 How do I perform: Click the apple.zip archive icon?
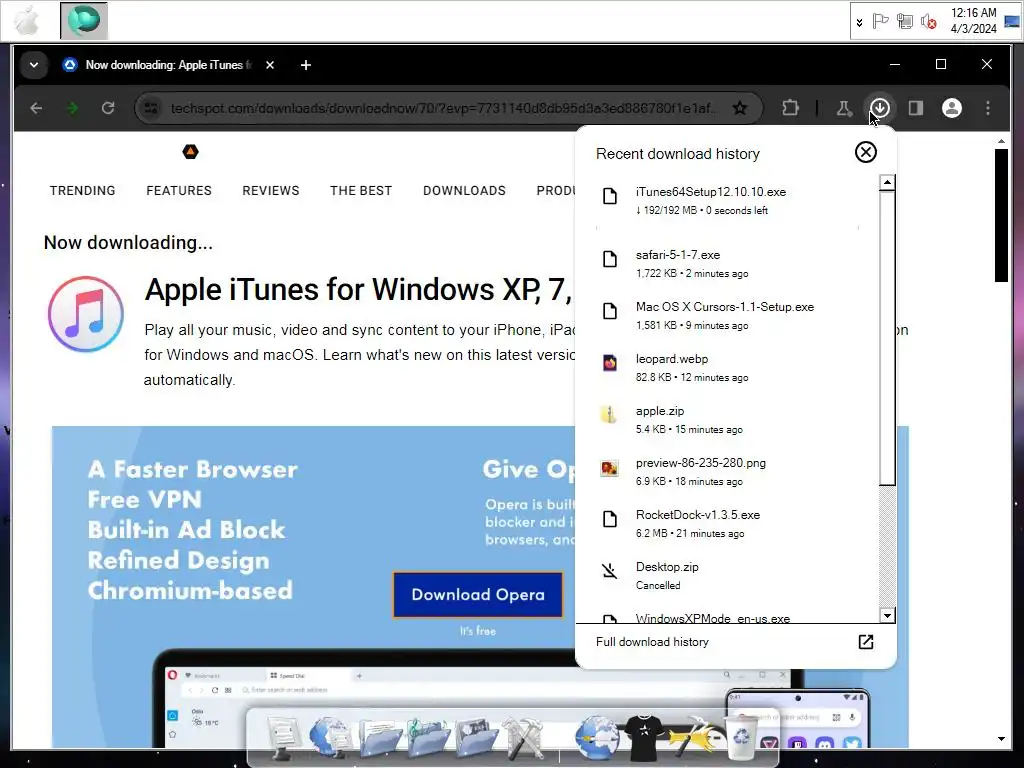[609, 415]
